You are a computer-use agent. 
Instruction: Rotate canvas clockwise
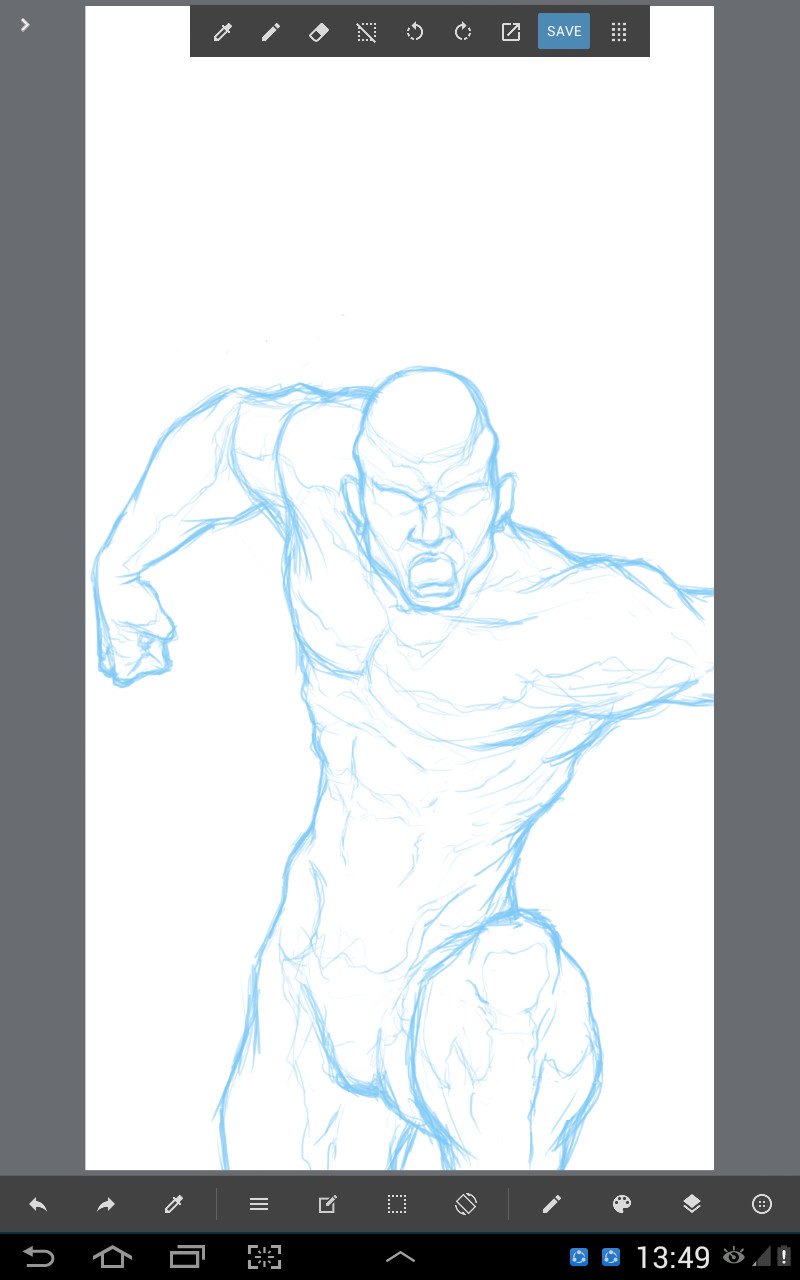coord(462,32)
